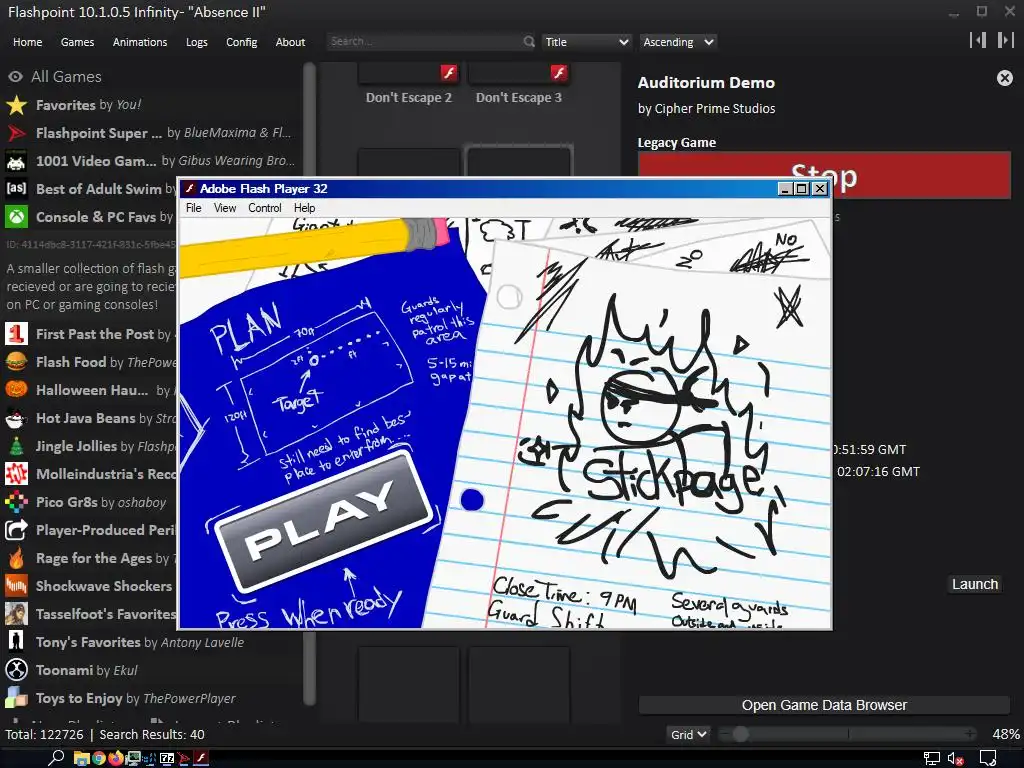Click the Launch button
Image resolution: width=1024 pixels, height=768 pixels.
tap(974, 584)
